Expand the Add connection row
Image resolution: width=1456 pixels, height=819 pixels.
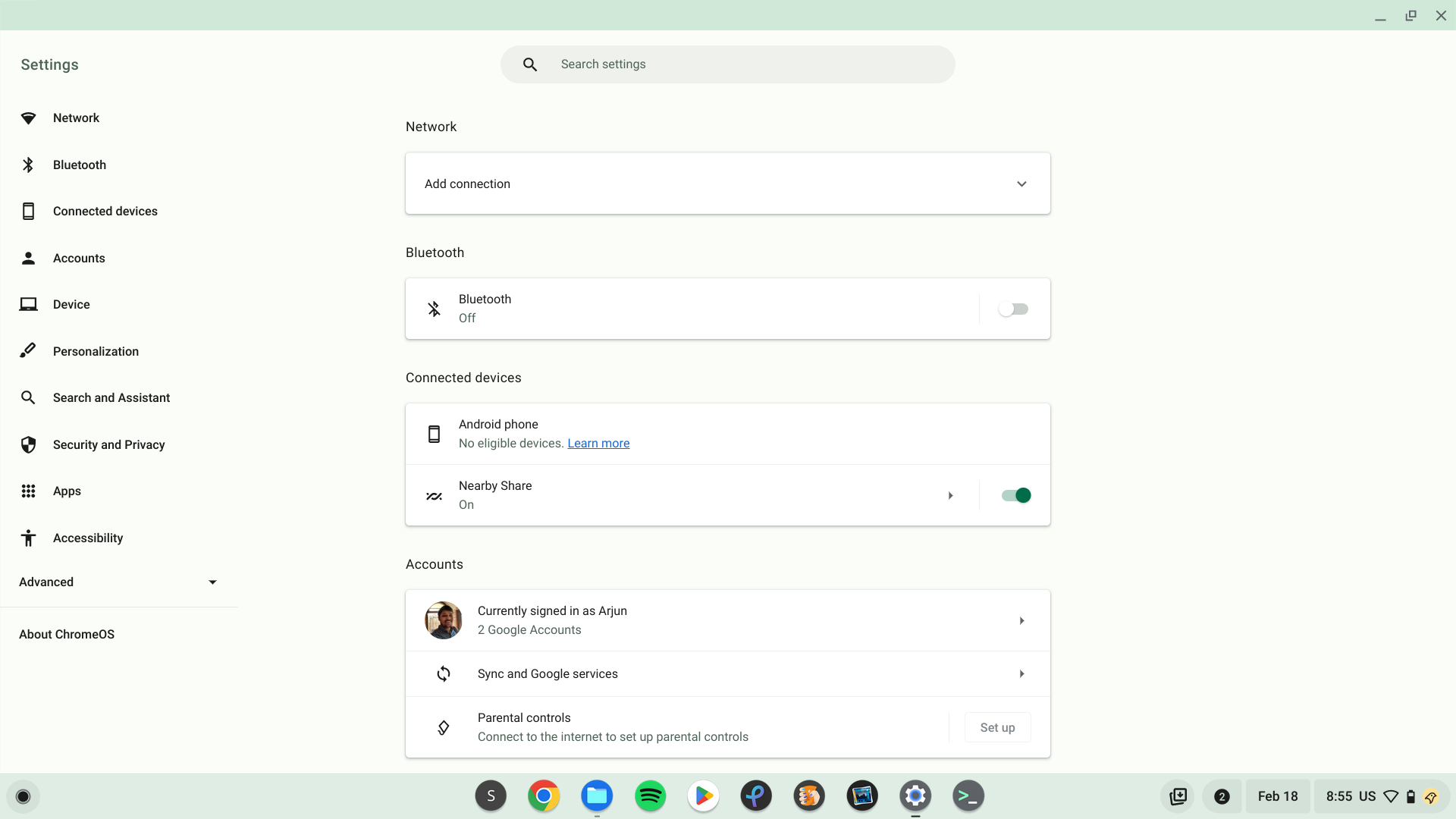tap(1021, 184)
